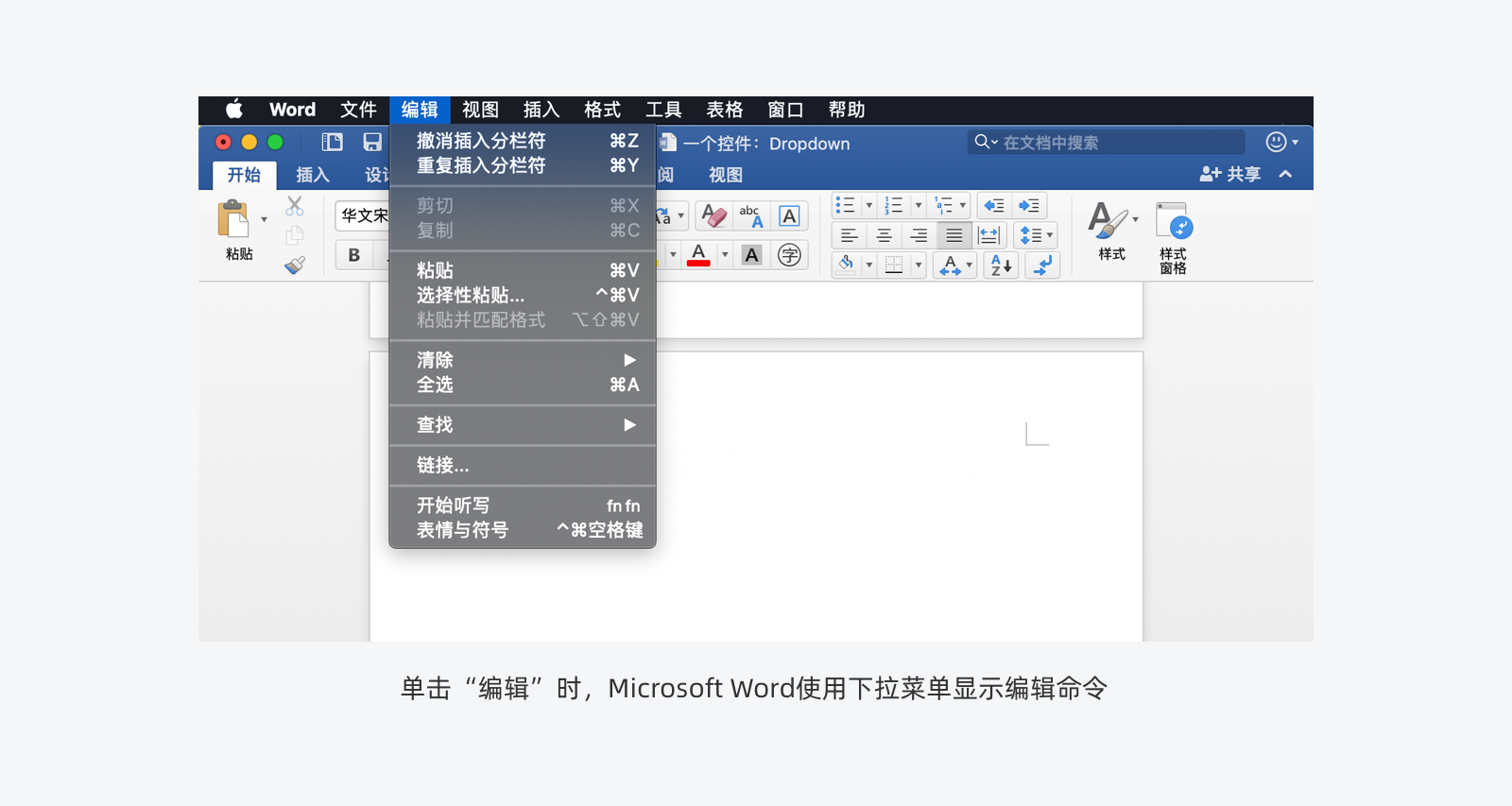Expand the 清除 submenu in Edit menu

point(523,360)
